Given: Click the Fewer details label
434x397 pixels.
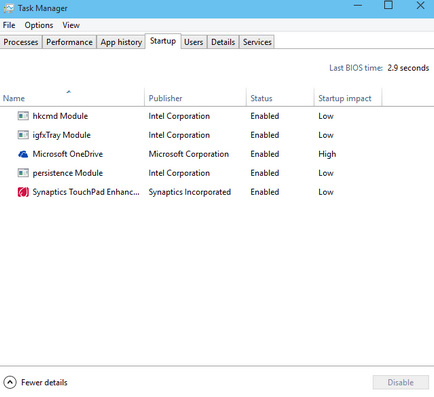Looking at the screenshot, I should (x=44, y=382).
